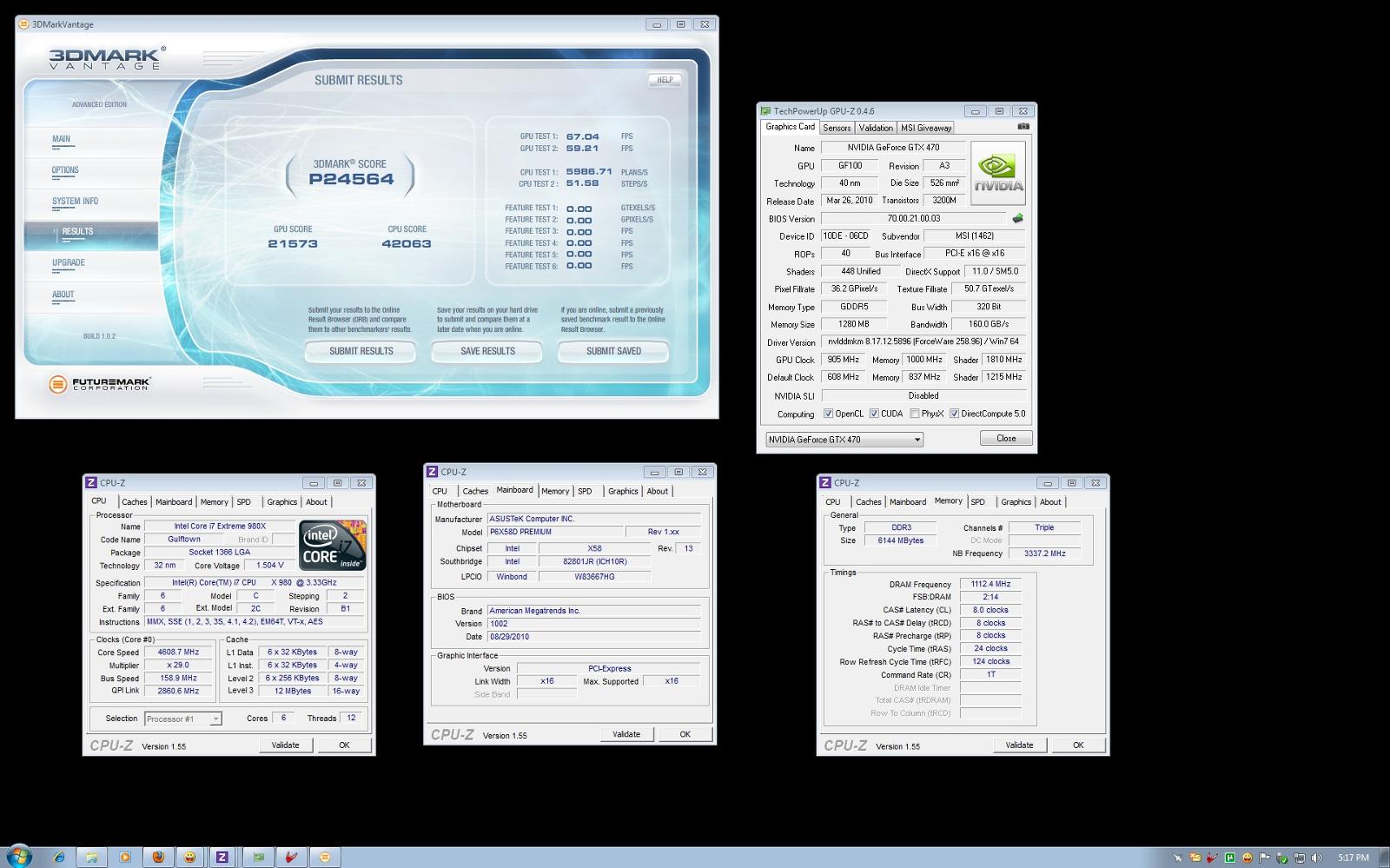Click the taskbar clock showing 5:17 PM
This screenshot has height=868, width=1390.
click(x=1354, y=858)
